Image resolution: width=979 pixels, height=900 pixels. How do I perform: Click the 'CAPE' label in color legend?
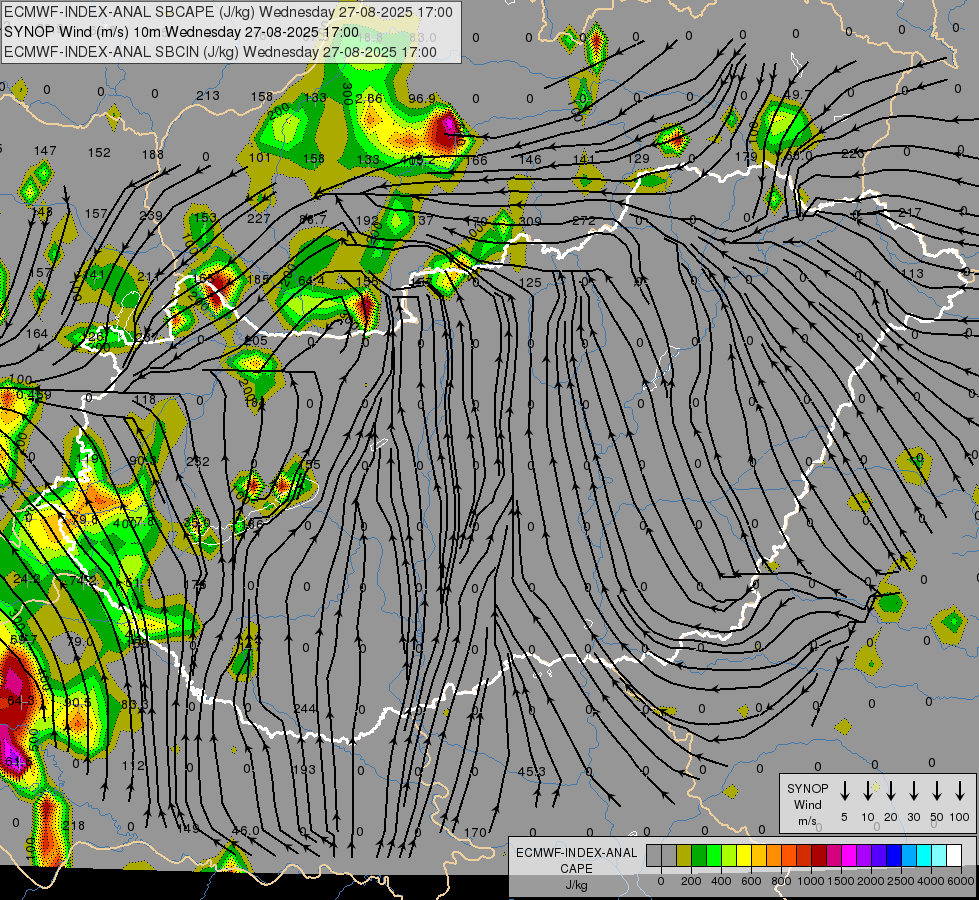click(x=576, y=869)
